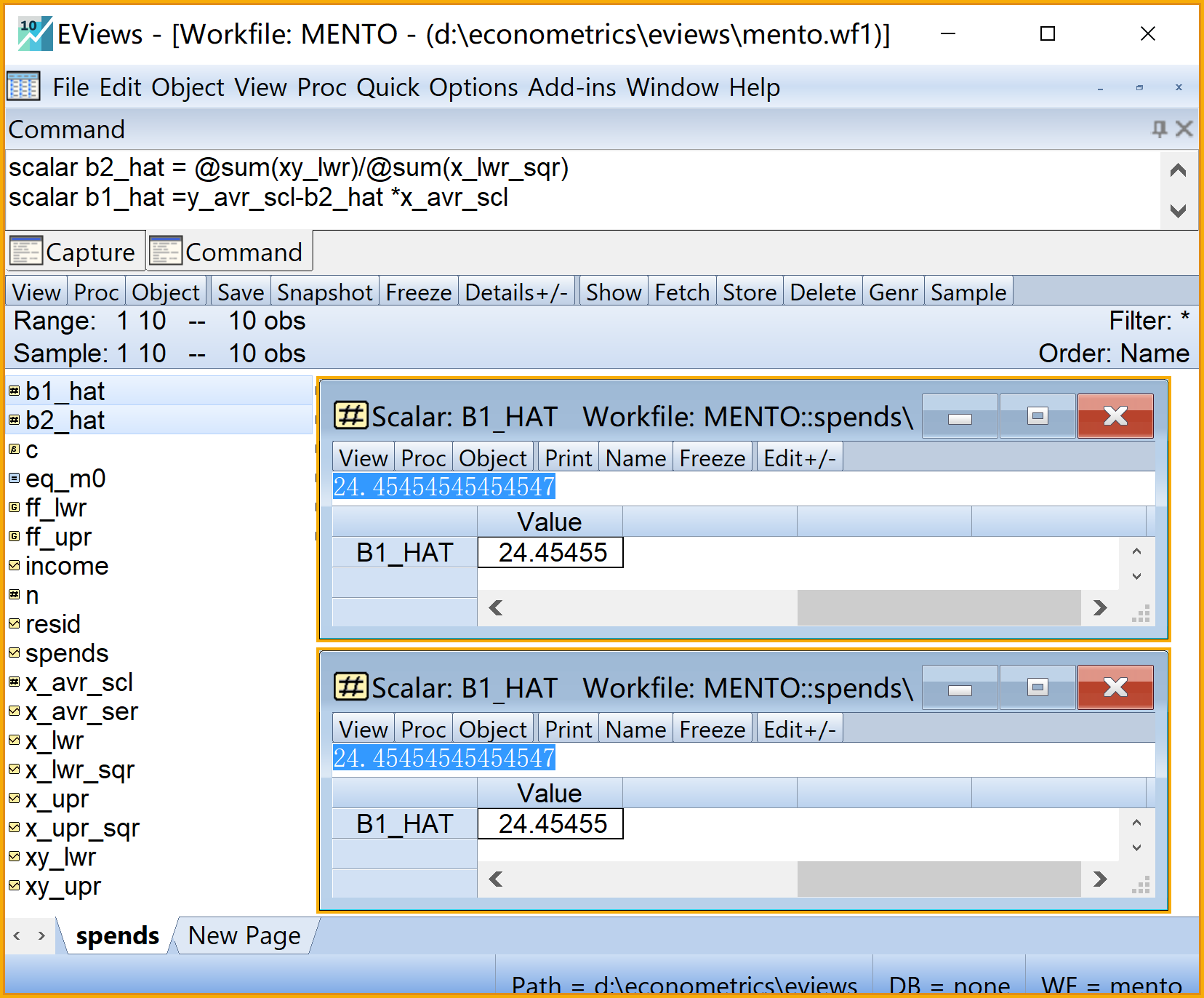The height and width of the screenshot is (998, 1204).
Task: Toggle Edit+/- in the lower scalar window
Action: point(799,730)
